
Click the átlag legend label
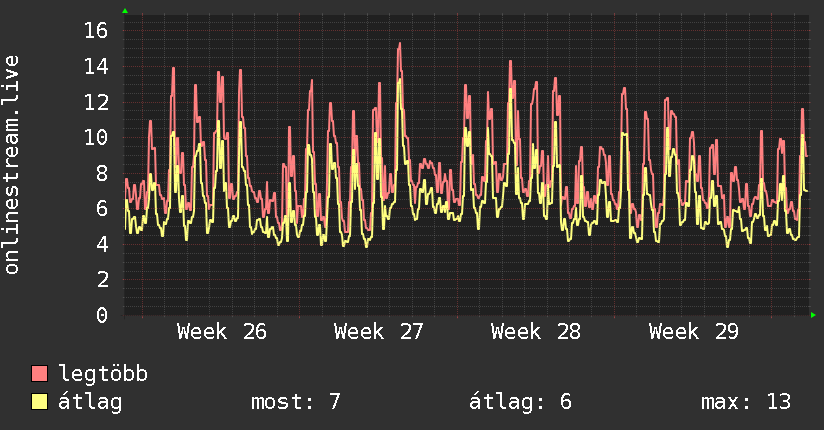click(90, 402)
